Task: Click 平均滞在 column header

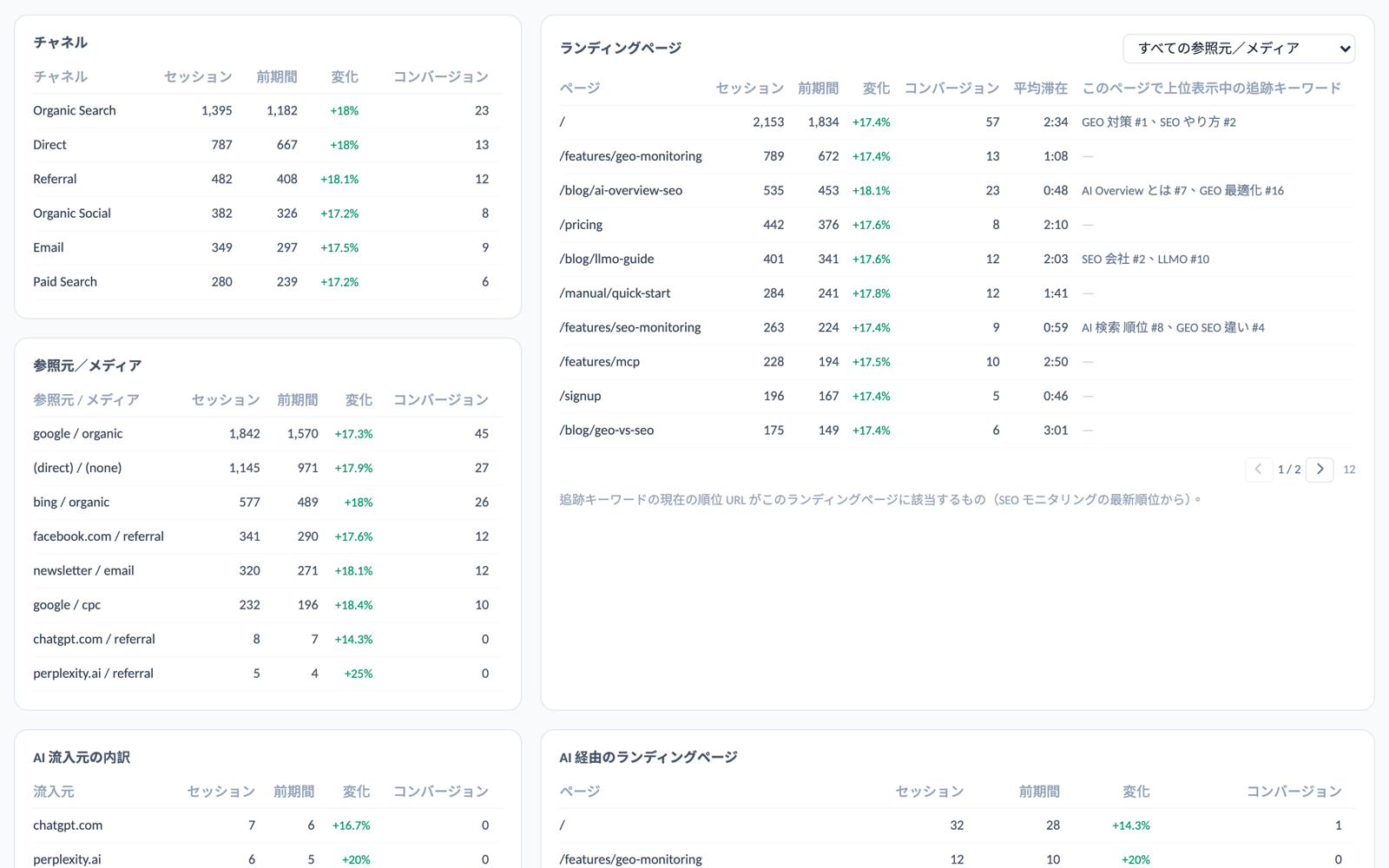Action: point(1041,89)
